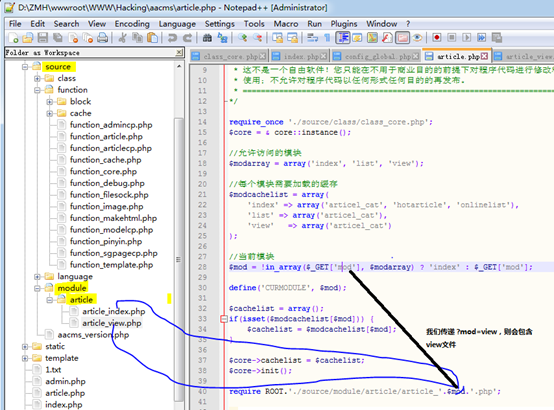554x410 pixels.
Task: Toggle synchronized vertical scrolling
Action: [x=277, y=37]
